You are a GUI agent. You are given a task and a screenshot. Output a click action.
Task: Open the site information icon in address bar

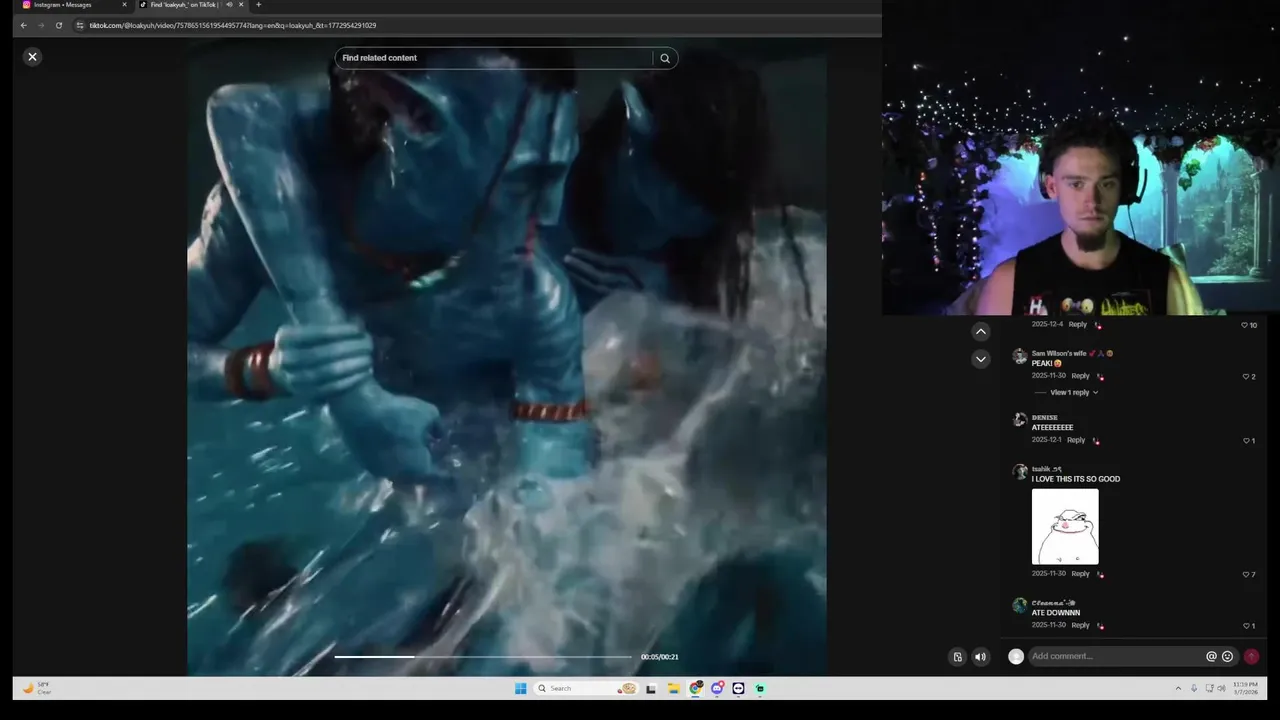(x=80, y=25)
